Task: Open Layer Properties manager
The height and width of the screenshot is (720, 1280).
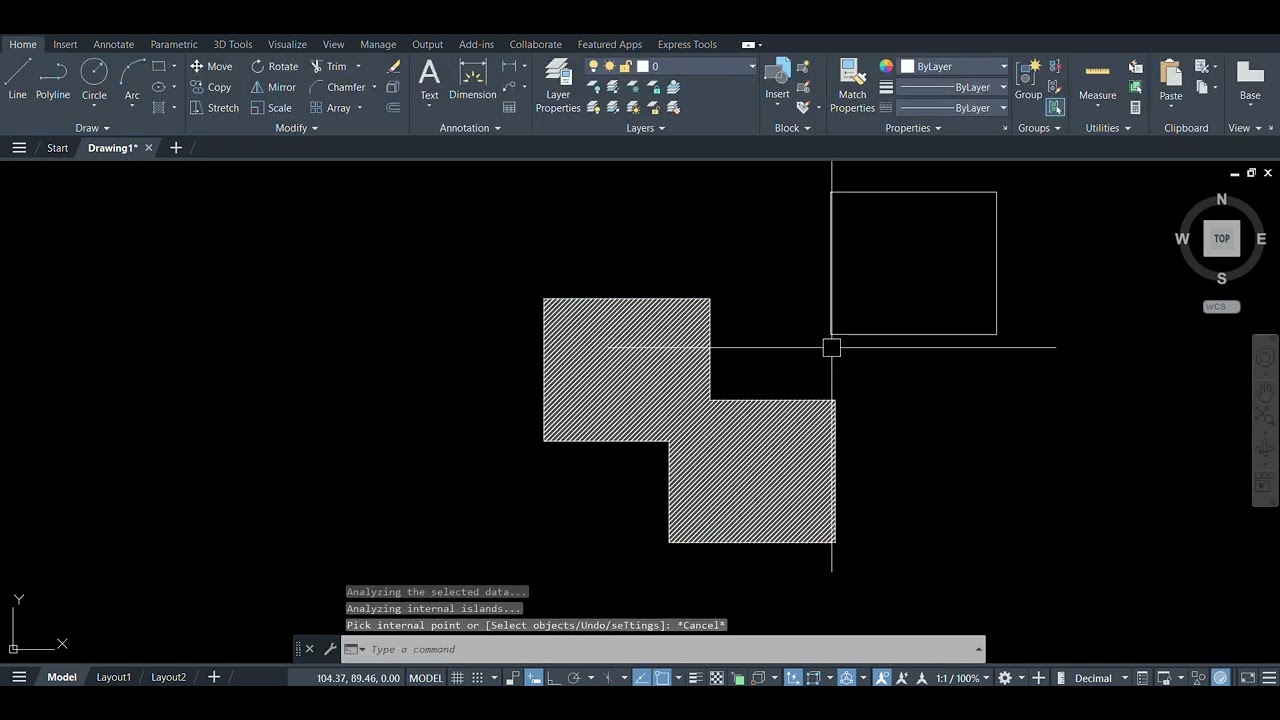Action: (x=558, y=86)
